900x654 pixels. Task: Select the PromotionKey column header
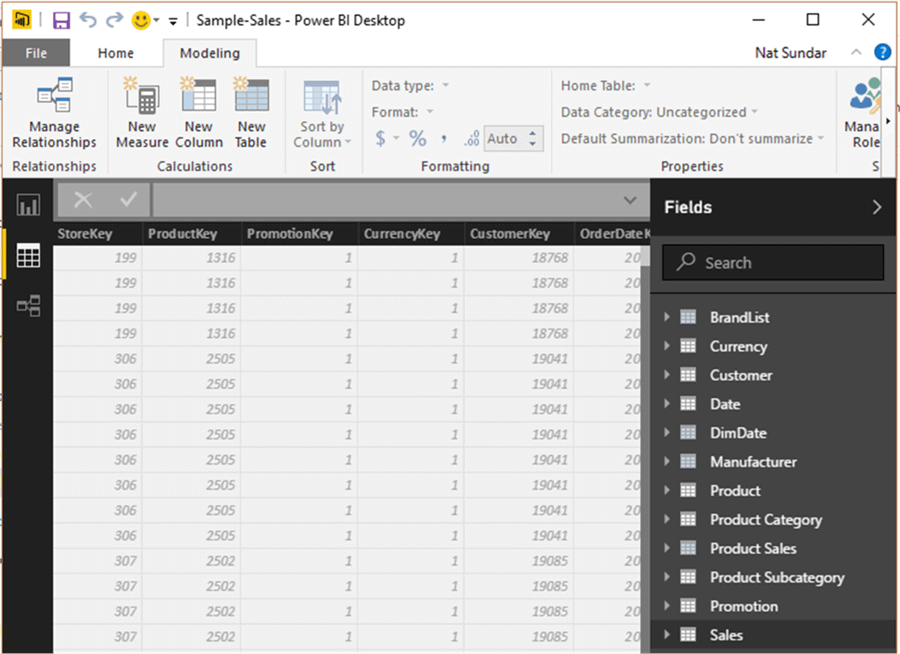[x=300, y=234]
